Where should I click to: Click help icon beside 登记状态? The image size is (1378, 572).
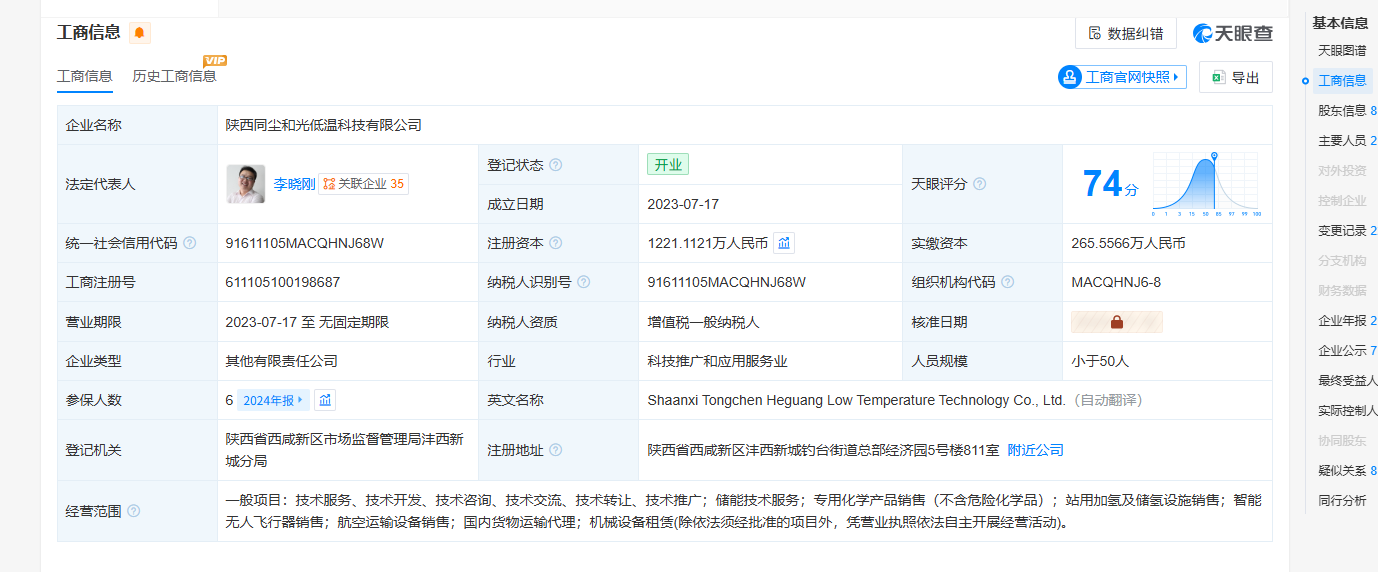pyautogui.click(x=556, y=165)
